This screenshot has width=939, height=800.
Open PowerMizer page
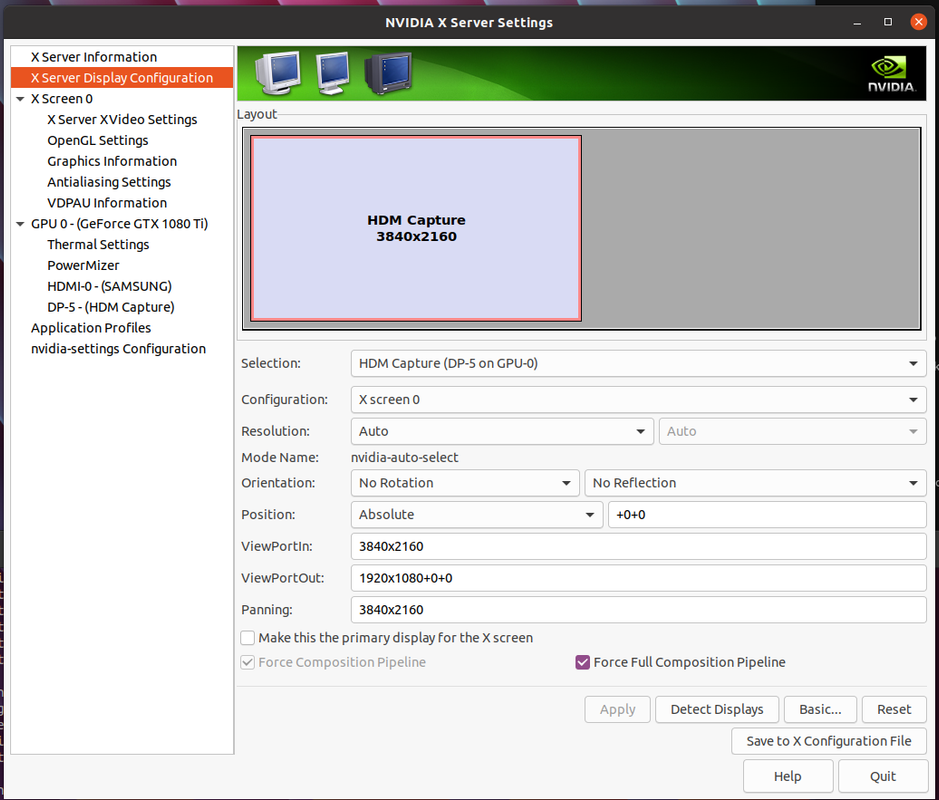click(83, 265)
